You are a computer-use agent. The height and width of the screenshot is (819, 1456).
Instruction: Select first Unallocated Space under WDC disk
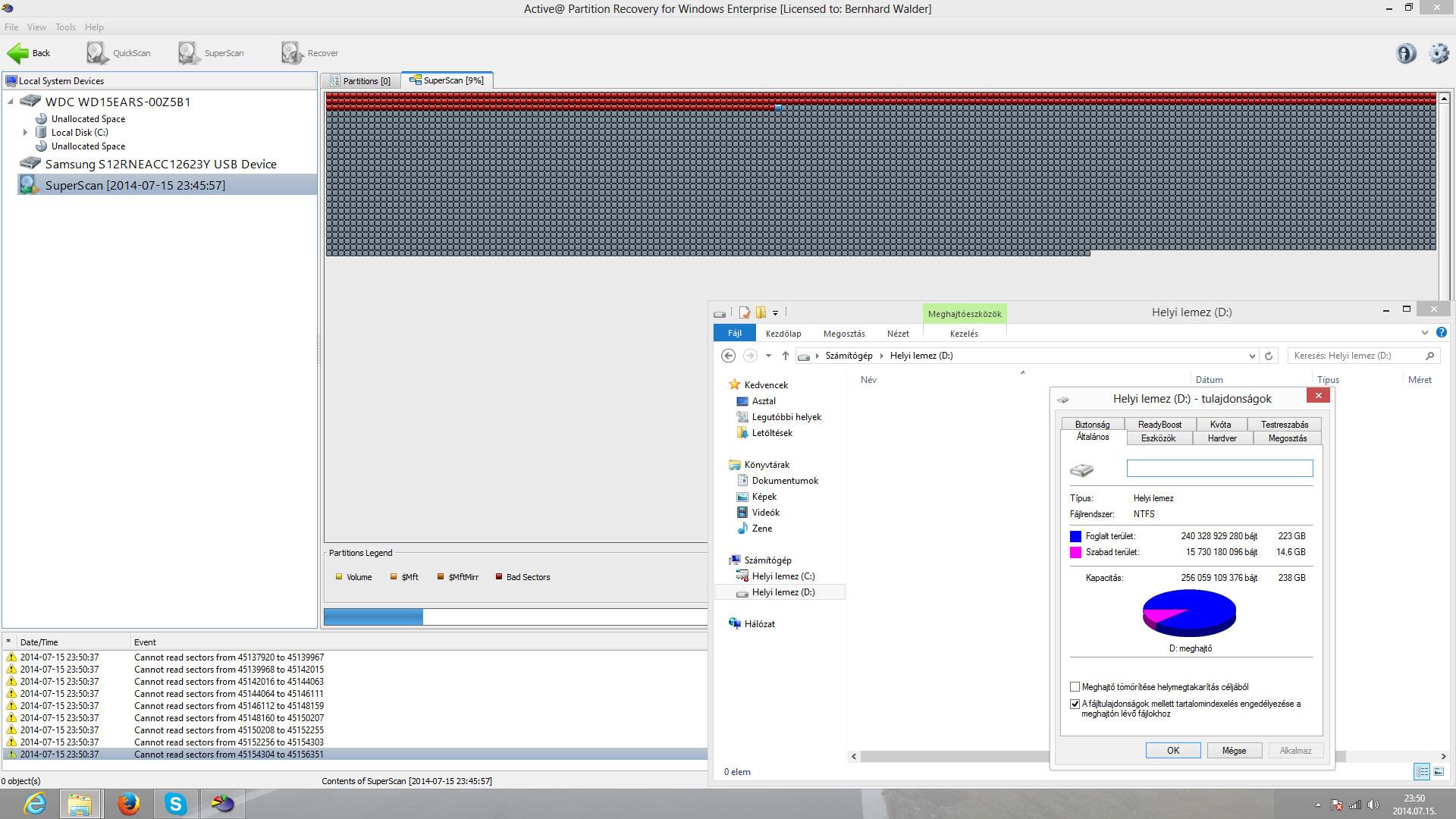tap(88, 119)
